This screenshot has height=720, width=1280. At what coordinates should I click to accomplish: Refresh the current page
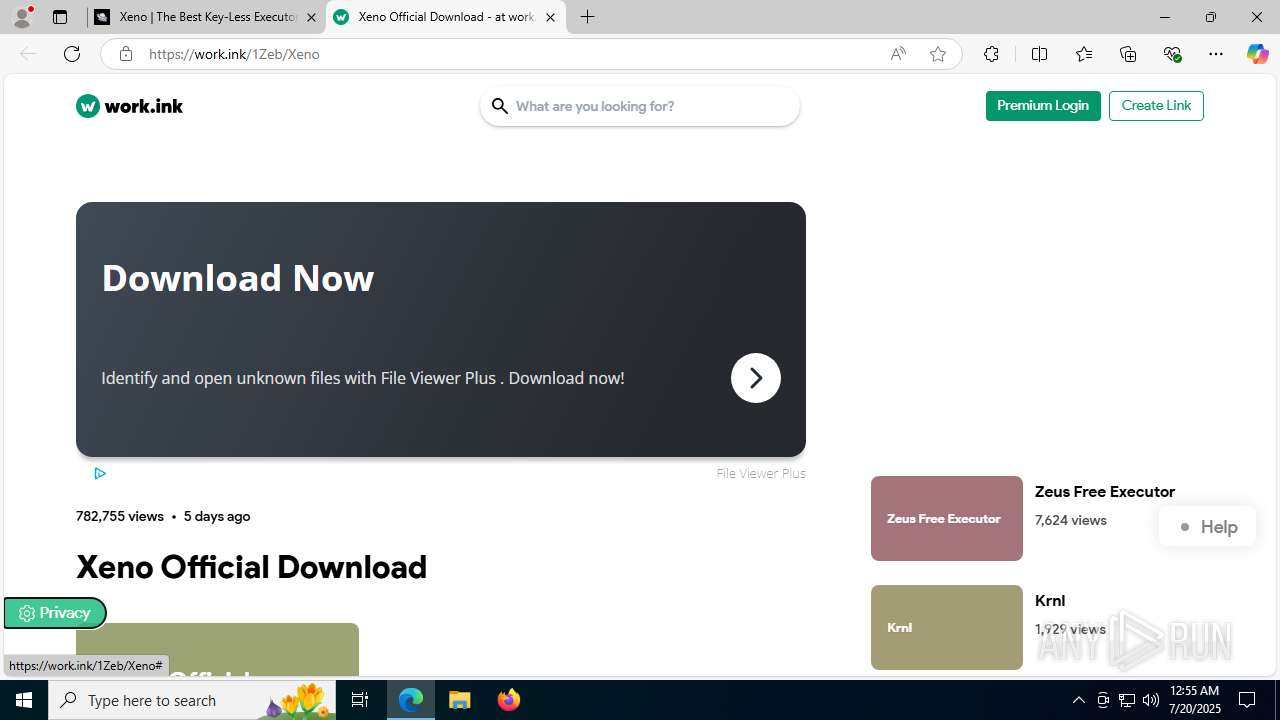72,54
